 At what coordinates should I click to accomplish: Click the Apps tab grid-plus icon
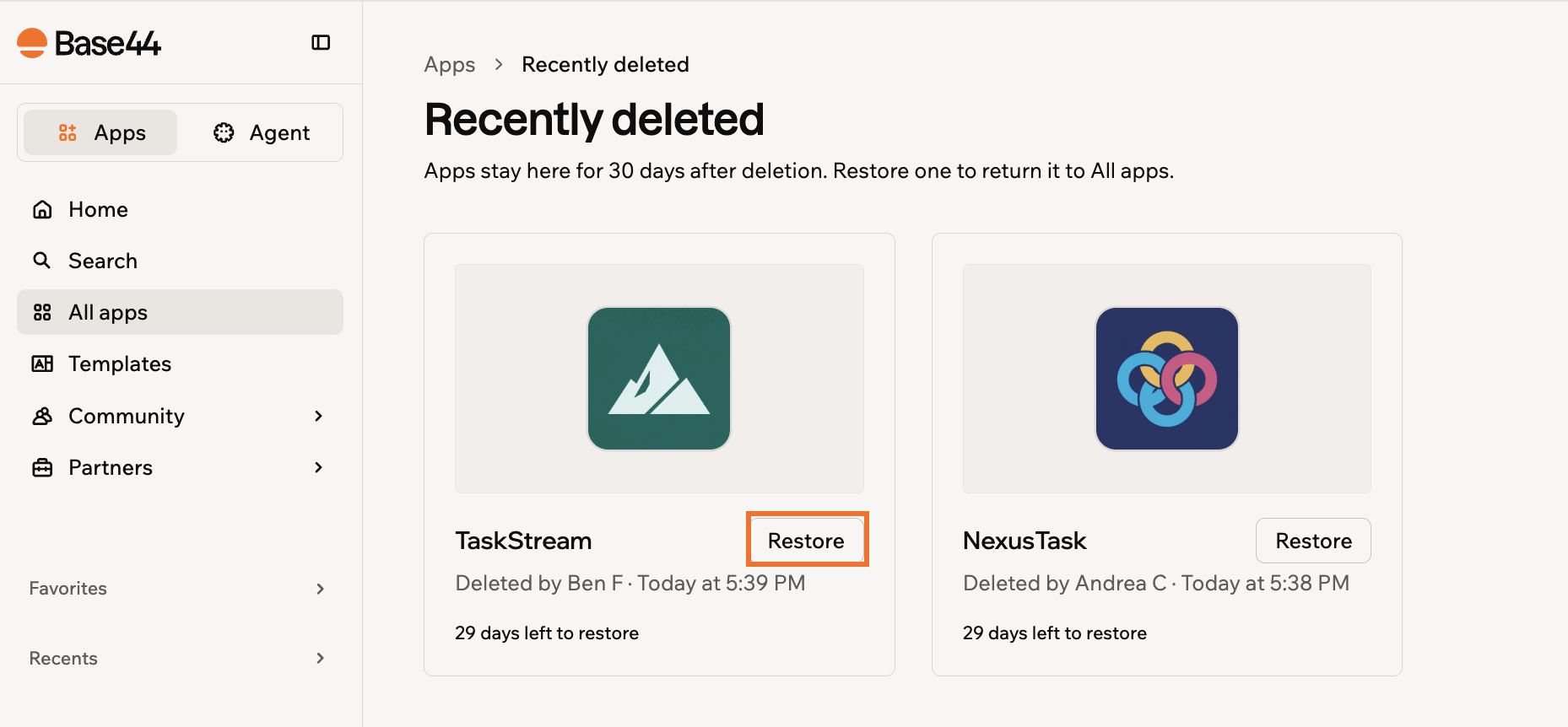tap(68, 132)
